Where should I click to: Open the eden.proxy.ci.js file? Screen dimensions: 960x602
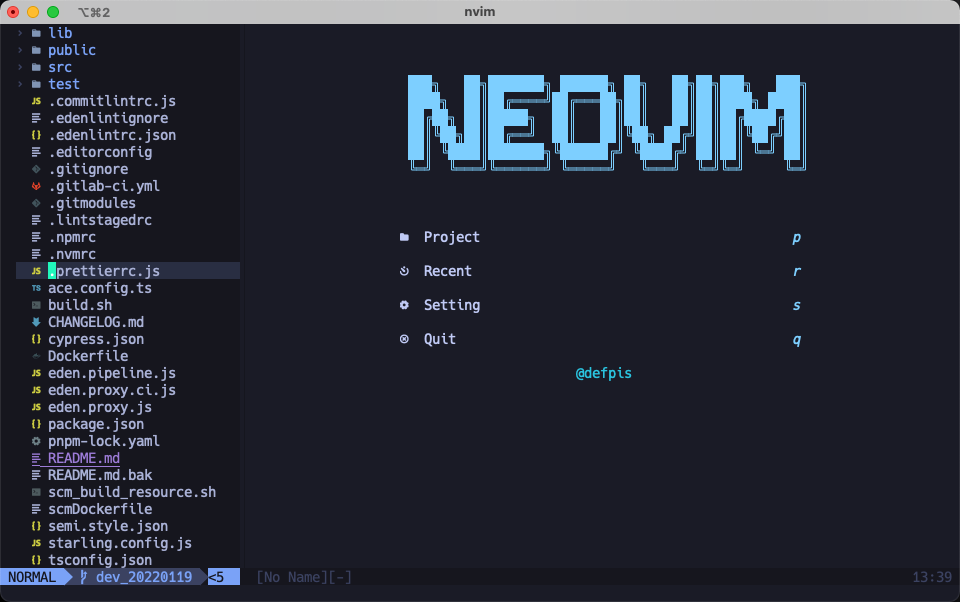pos(112,390)
